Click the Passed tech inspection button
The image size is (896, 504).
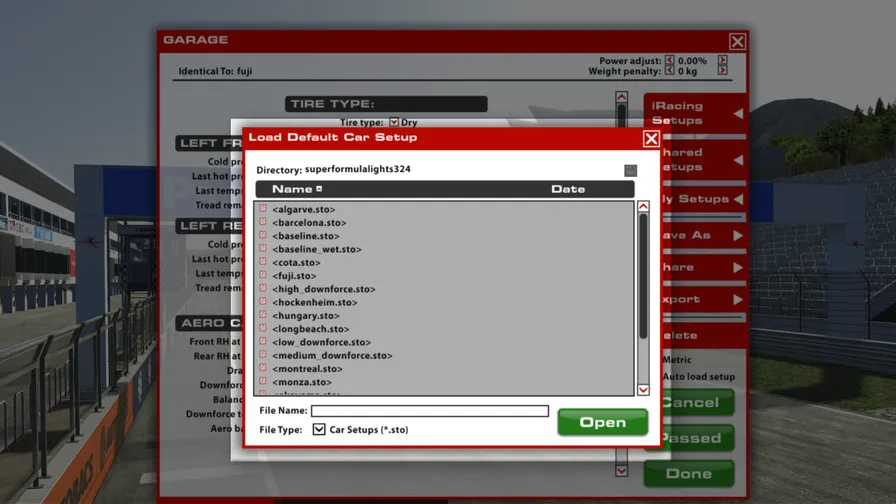click(697, 438)
